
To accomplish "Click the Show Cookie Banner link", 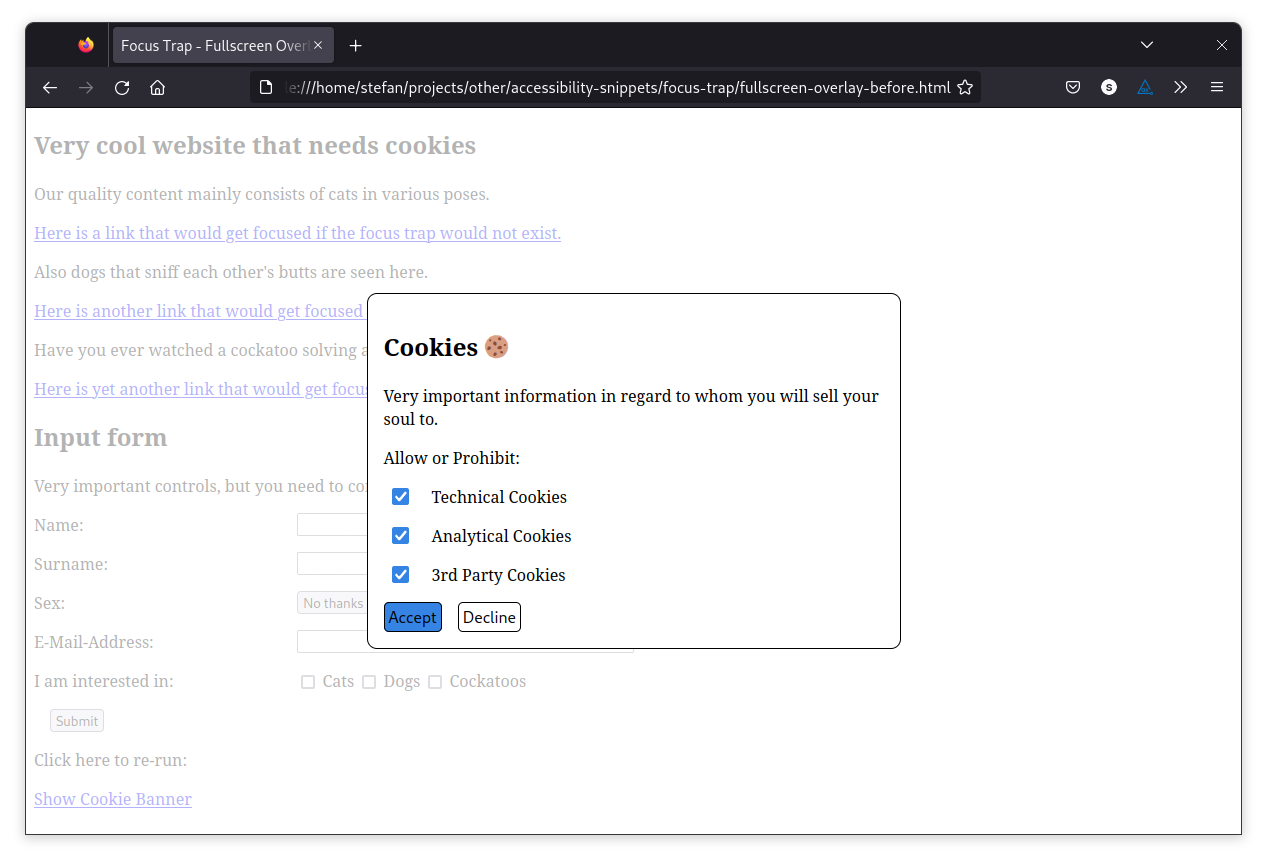I will tap(113, 799).
